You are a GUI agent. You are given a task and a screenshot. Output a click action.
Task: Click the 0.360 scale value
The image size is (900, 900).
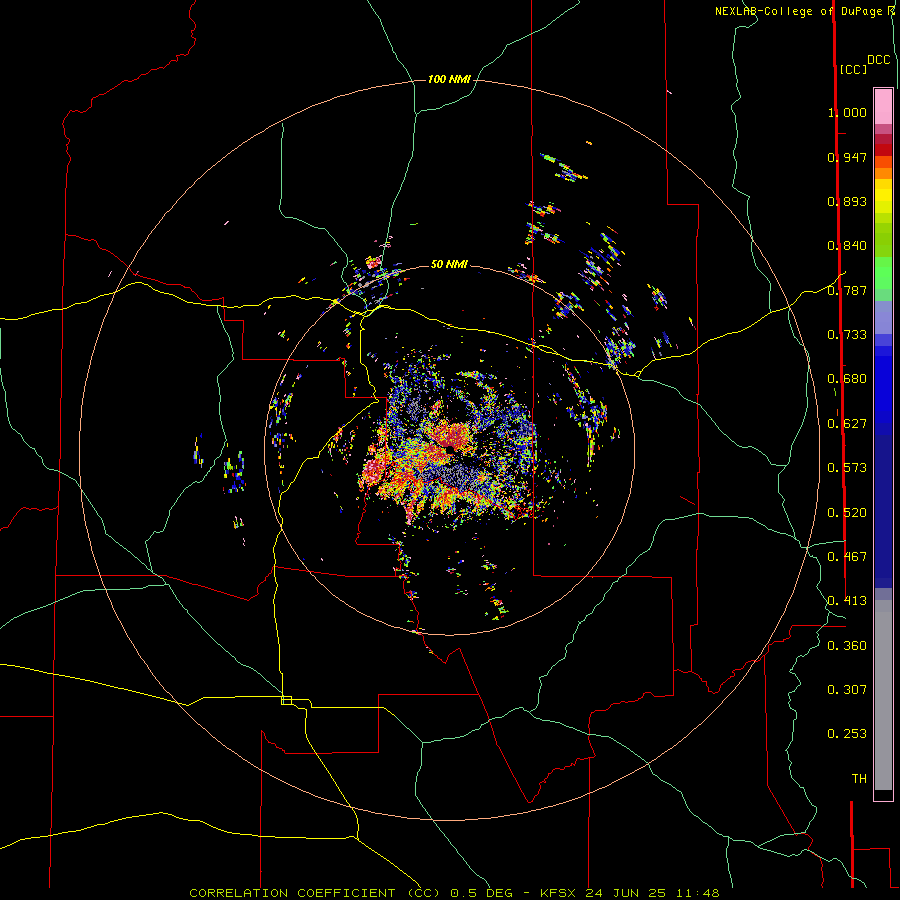pos(847,646)
